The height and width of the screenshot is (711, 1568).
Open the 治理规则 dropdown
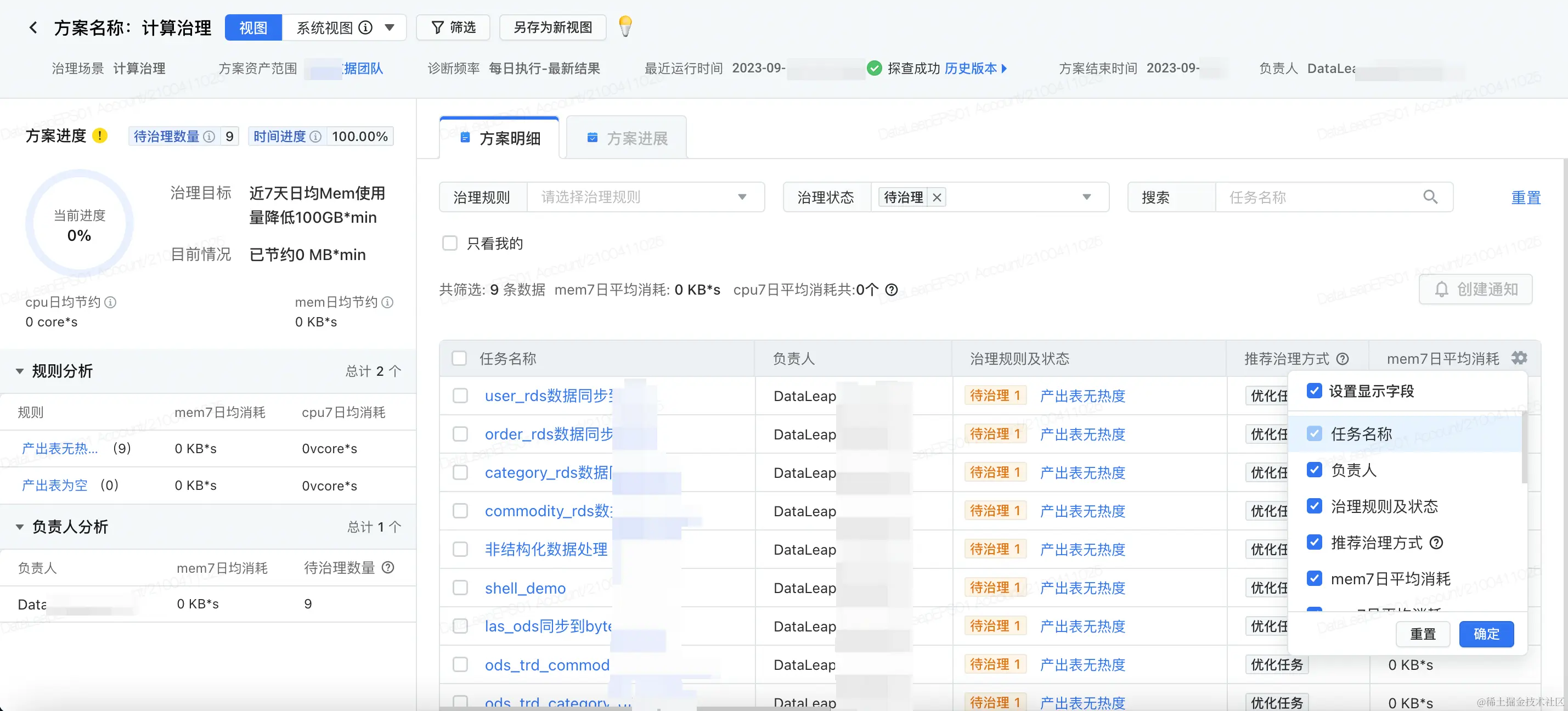click(x=645, y=198)
